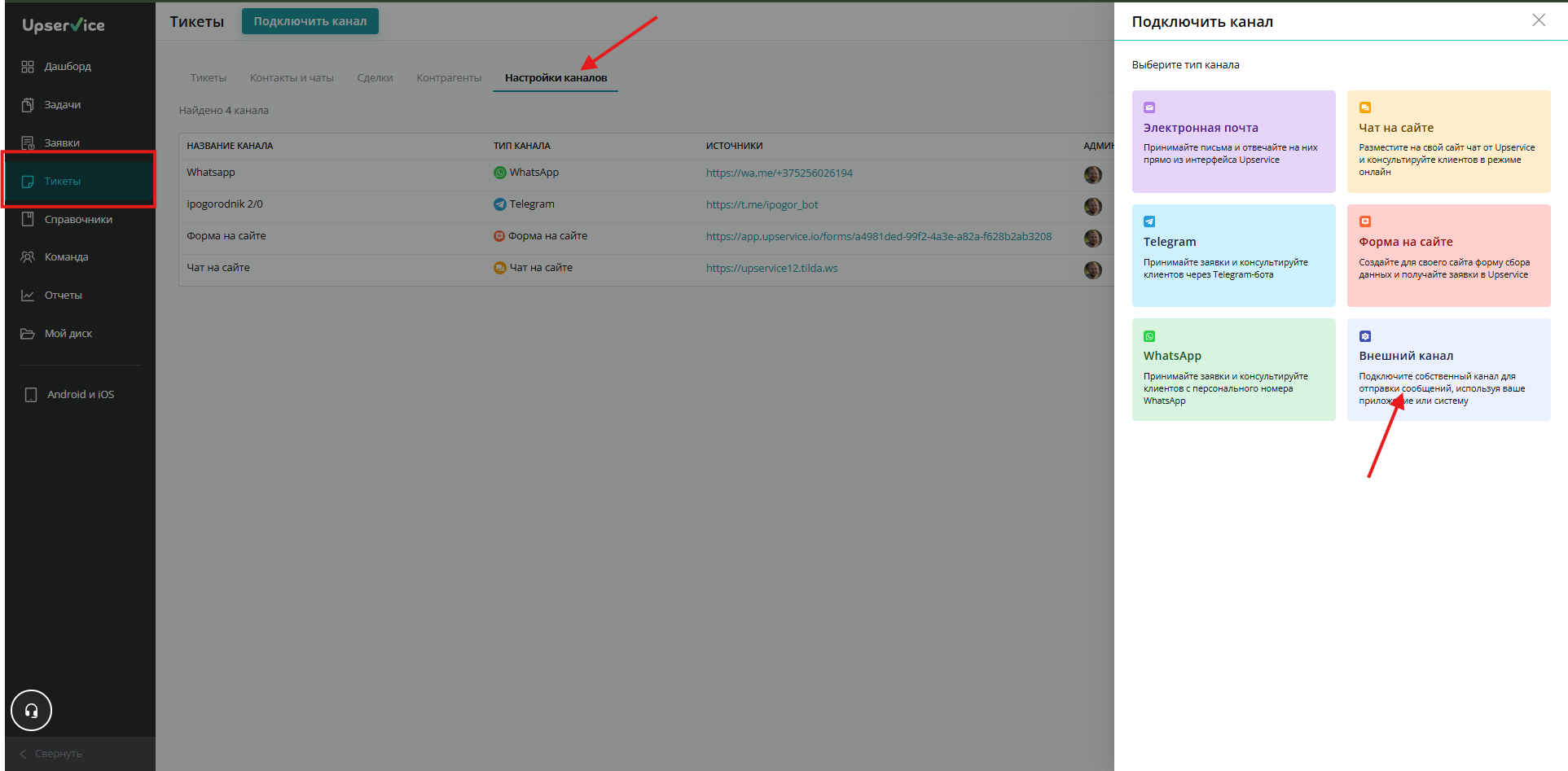
Task: Click admin avatar in Whatsapp row
Action: point(1093,174)
